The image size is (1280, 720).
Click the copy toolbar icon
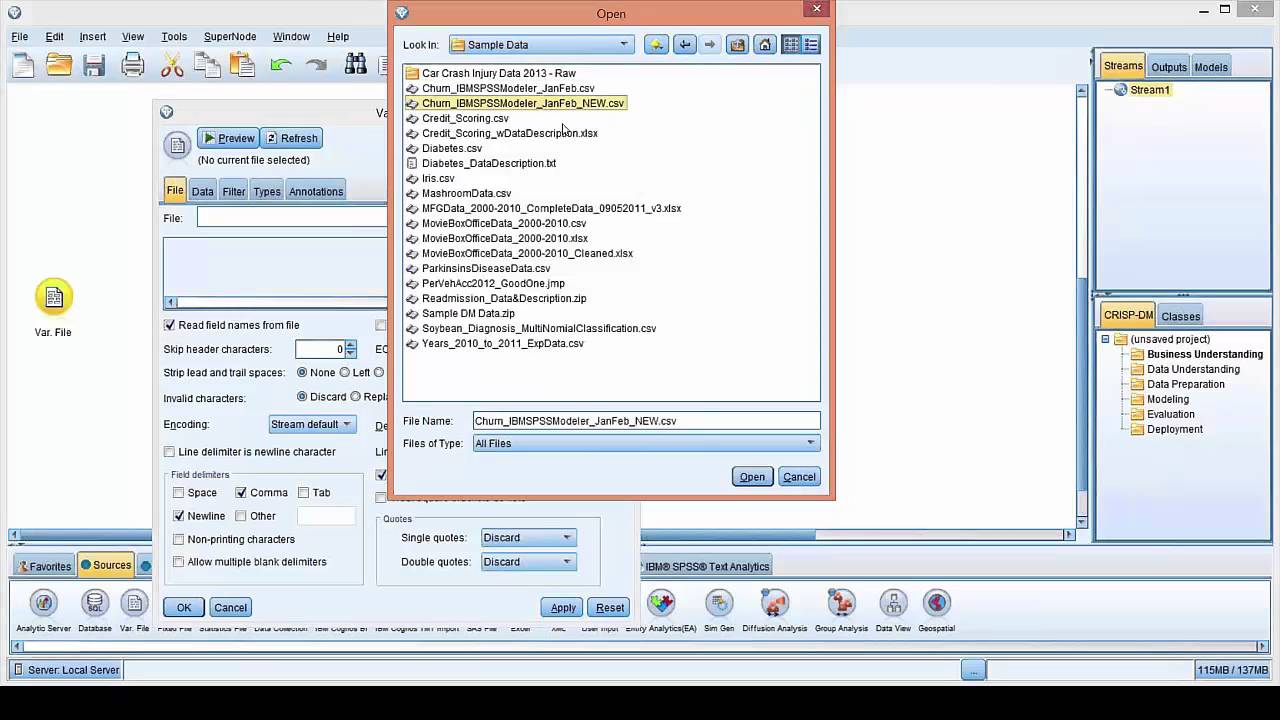pyautogui.click(x=207, y=66)
